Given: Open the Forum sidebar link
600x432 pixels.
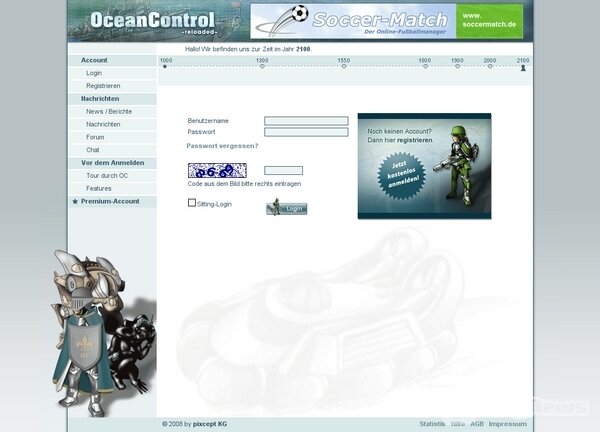Looking at the screenshot, I should (x=95, y=137).
